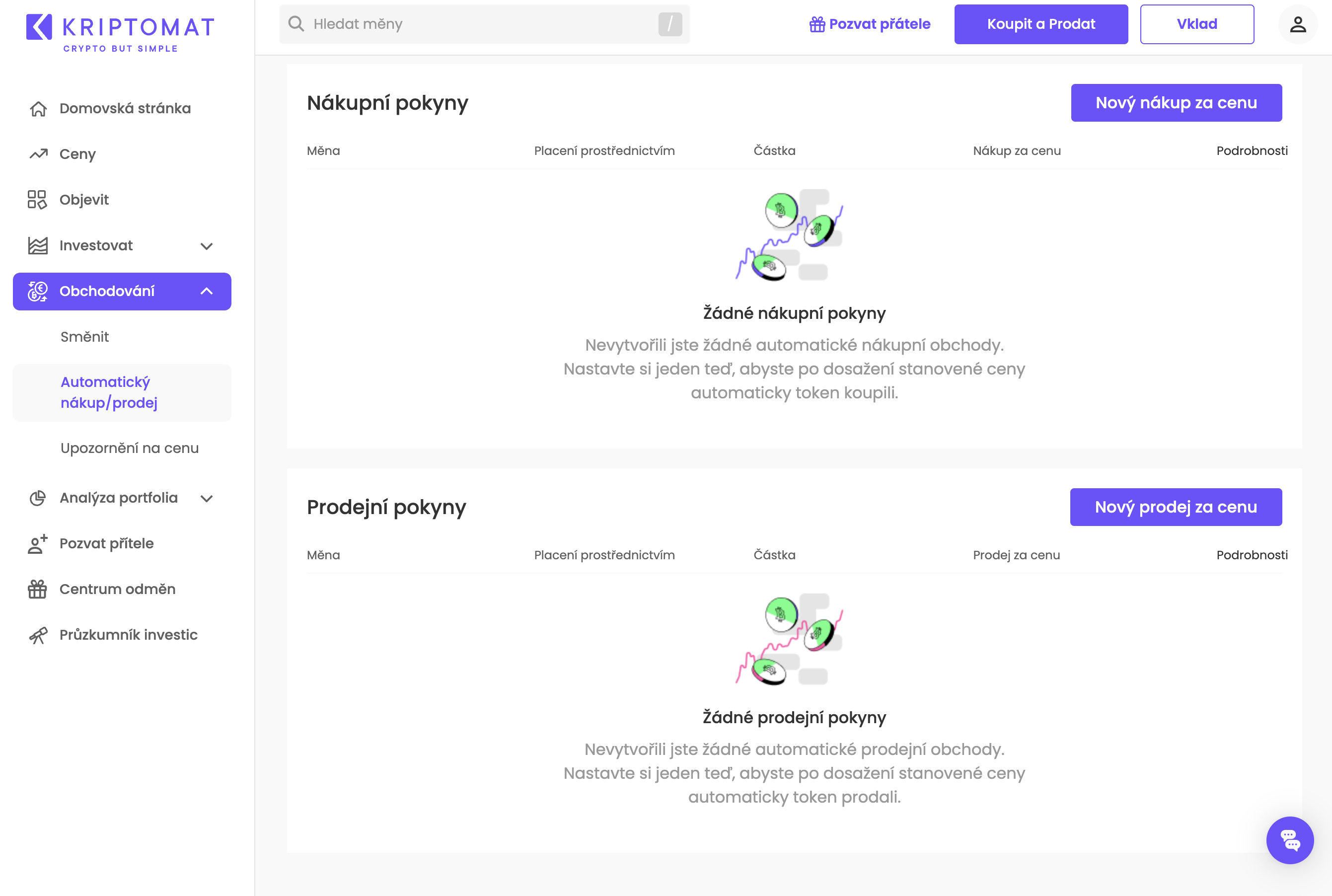1332x896 pixels.
Task: Collapse the Obchodování menu chevron
Action: click(206, 292)
